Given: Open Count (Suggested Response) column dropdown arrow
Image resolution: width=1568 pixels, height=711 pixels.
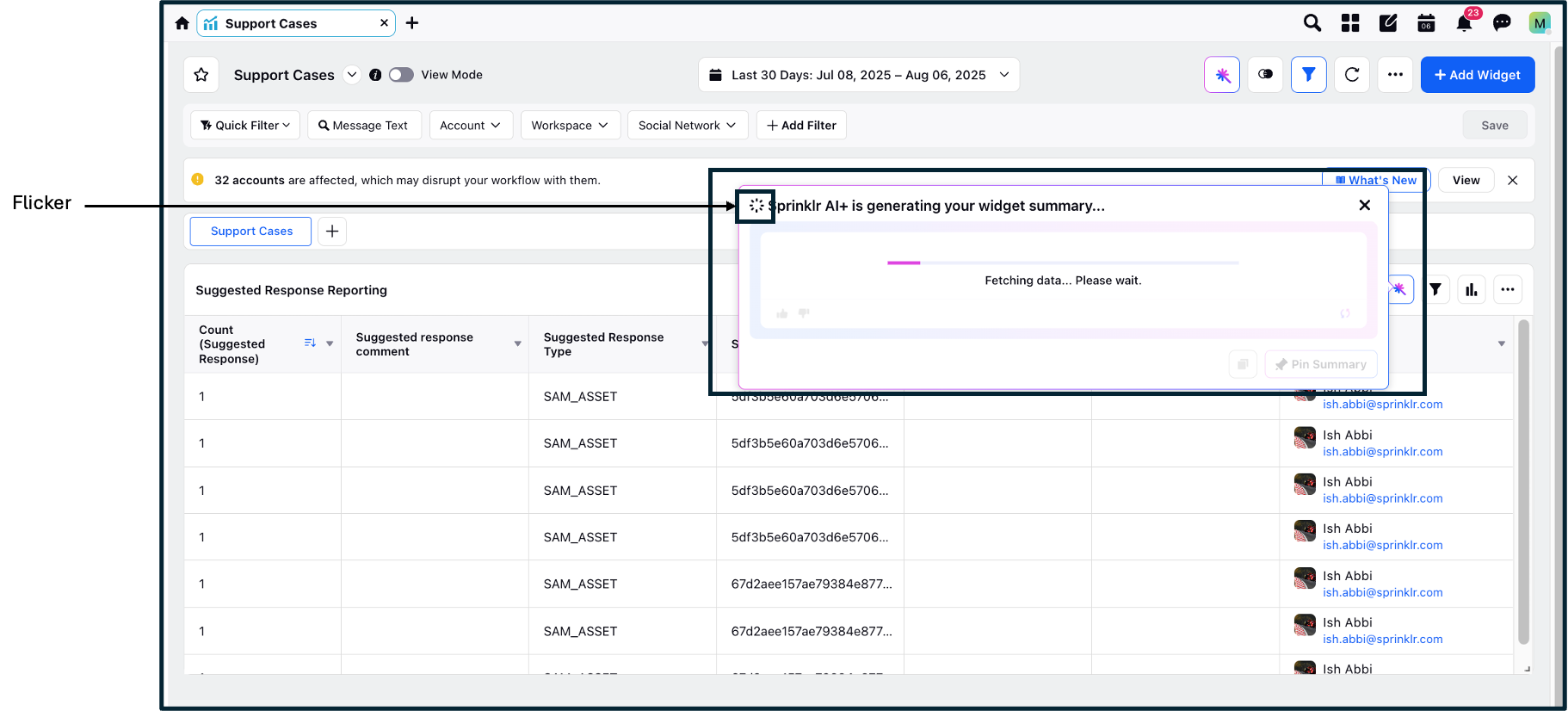Looking at the screenshot, I should pos(330,343).
